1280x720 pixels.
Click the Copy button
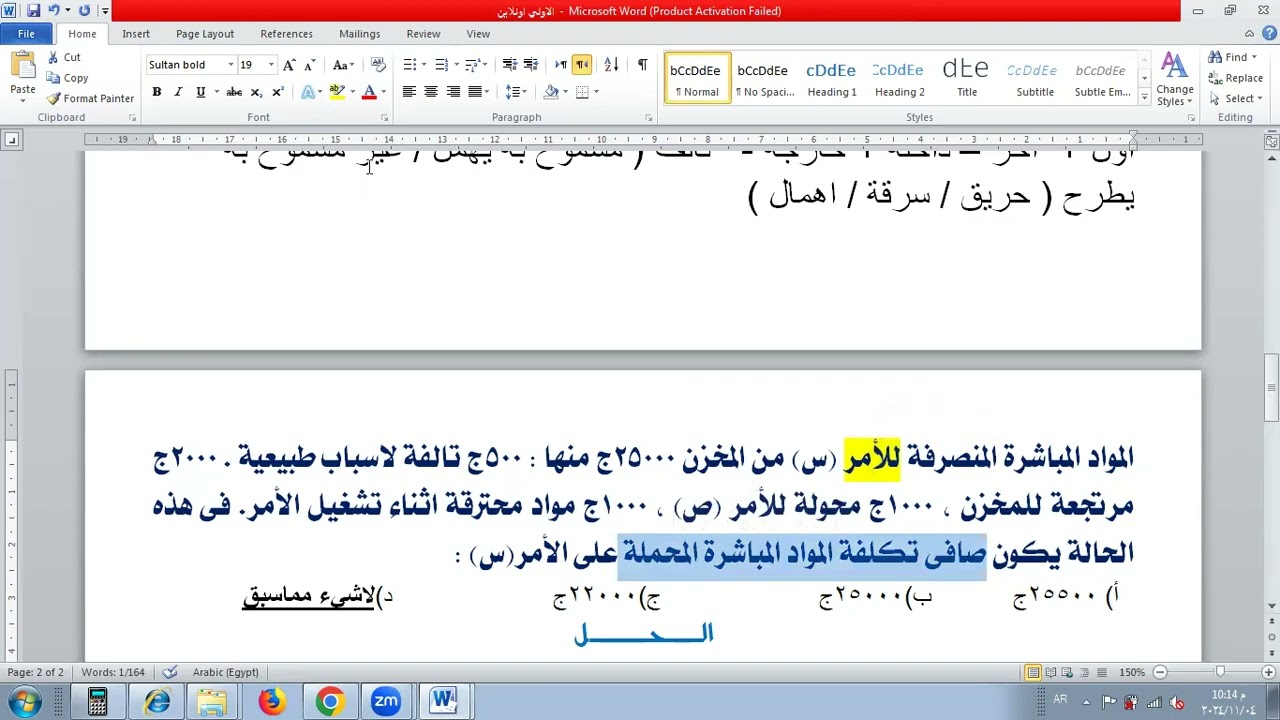tap(67, 78)
